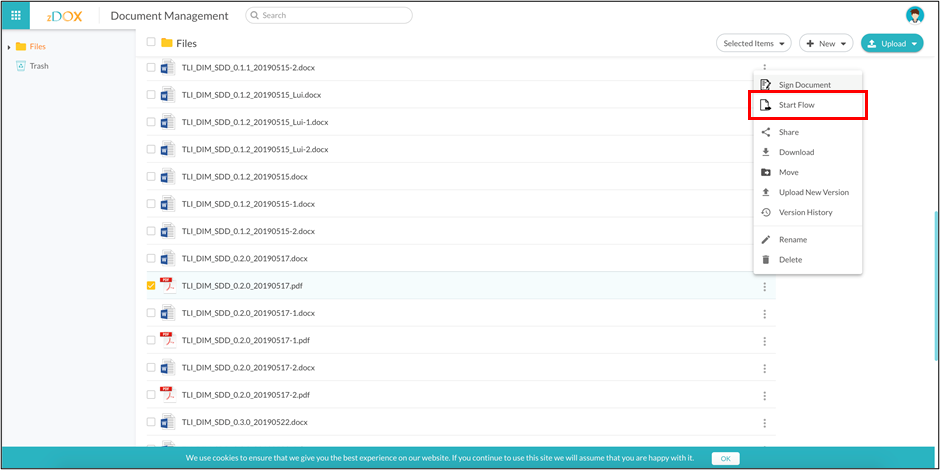Open the Selected Items dropdown

(x=754, y=43)
